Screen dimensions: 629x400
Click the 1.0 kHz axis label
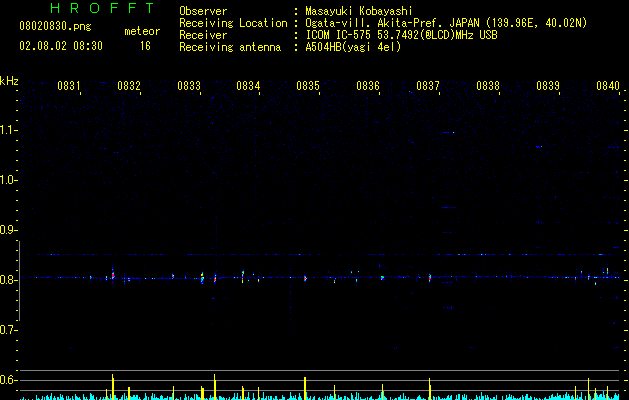pyautogui.click(x=8, y=180)
